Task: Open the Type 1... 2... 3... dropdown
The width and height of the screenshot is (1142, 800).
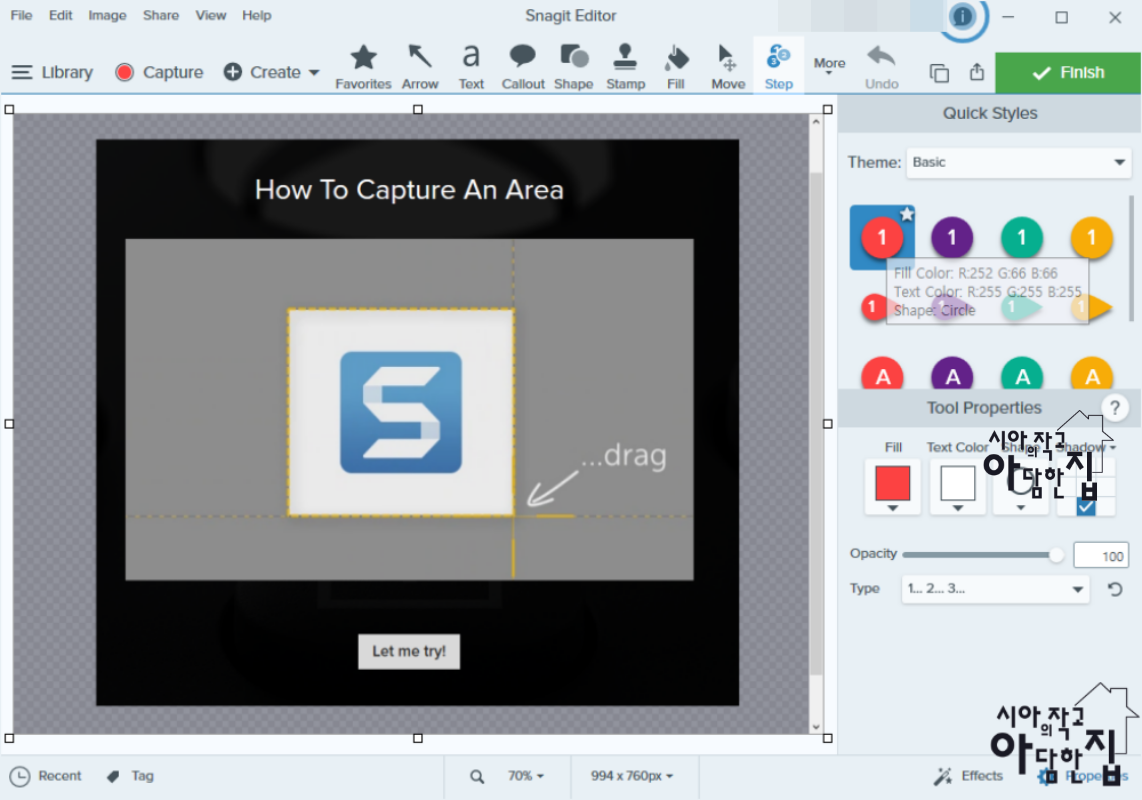Action: (x=995, y=589)
